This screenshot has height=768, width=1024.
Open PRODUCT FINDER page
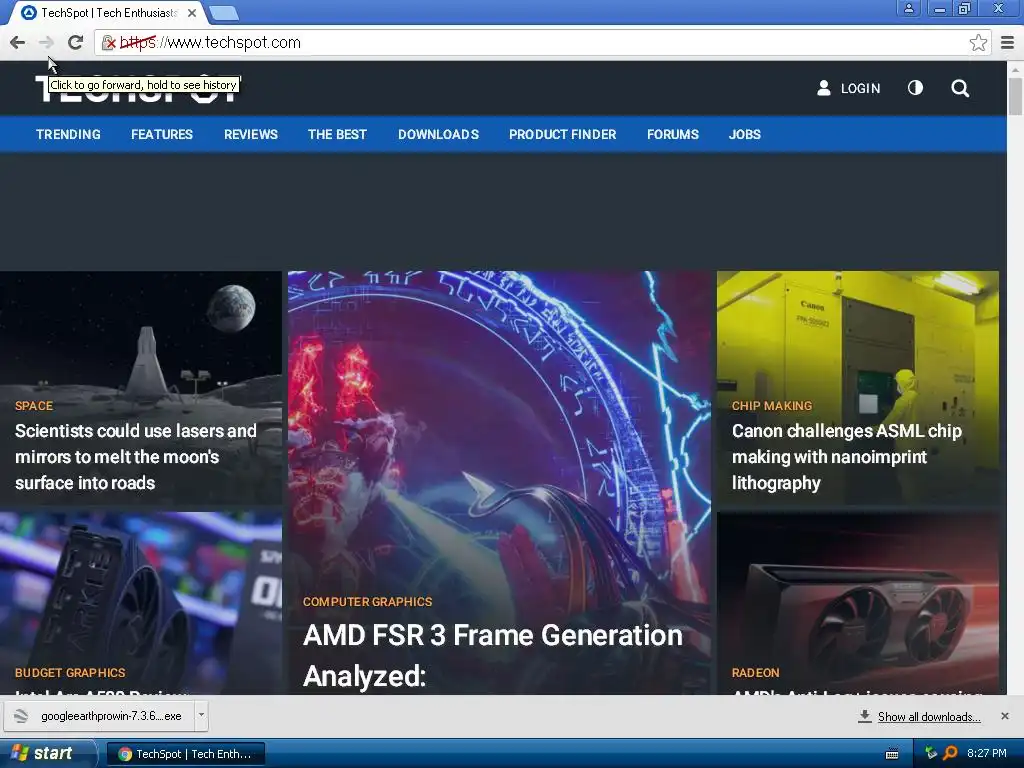pyautogui.click(x=563, y=135)
